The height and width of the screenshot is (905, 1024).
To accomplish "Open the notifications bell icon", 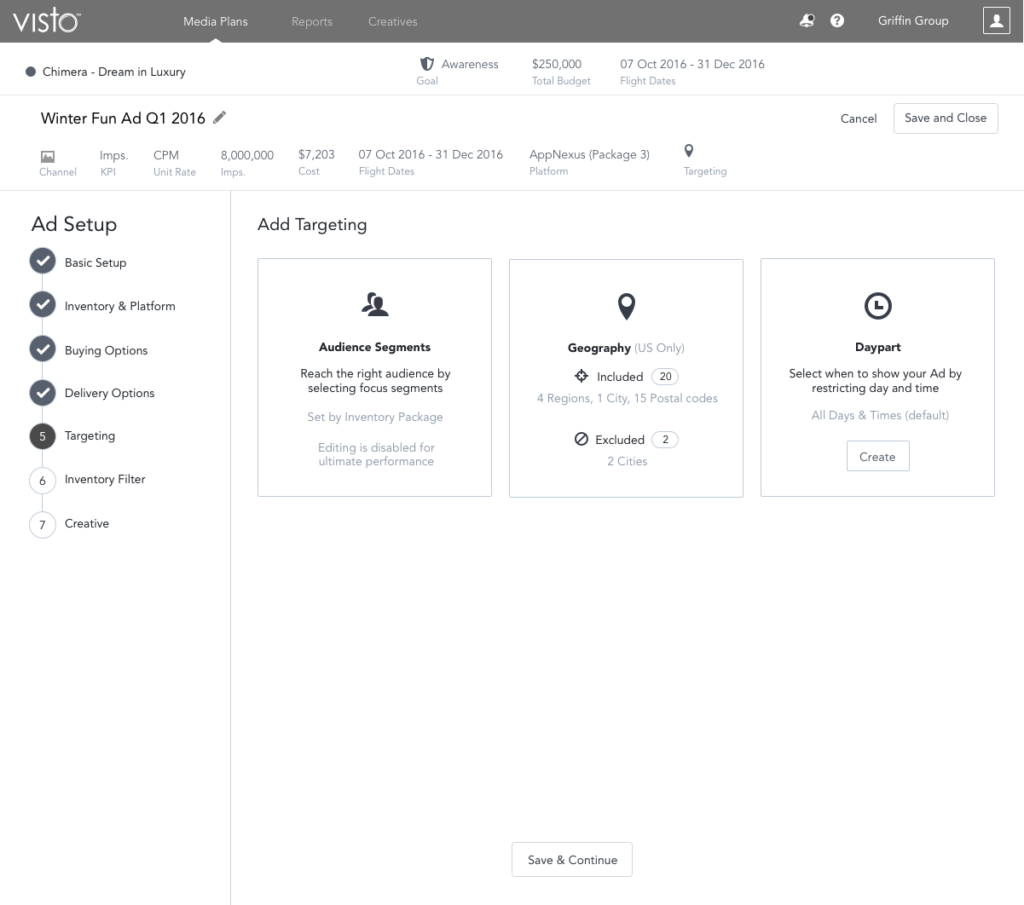I will pyautogui.click(x=807, y=21).
